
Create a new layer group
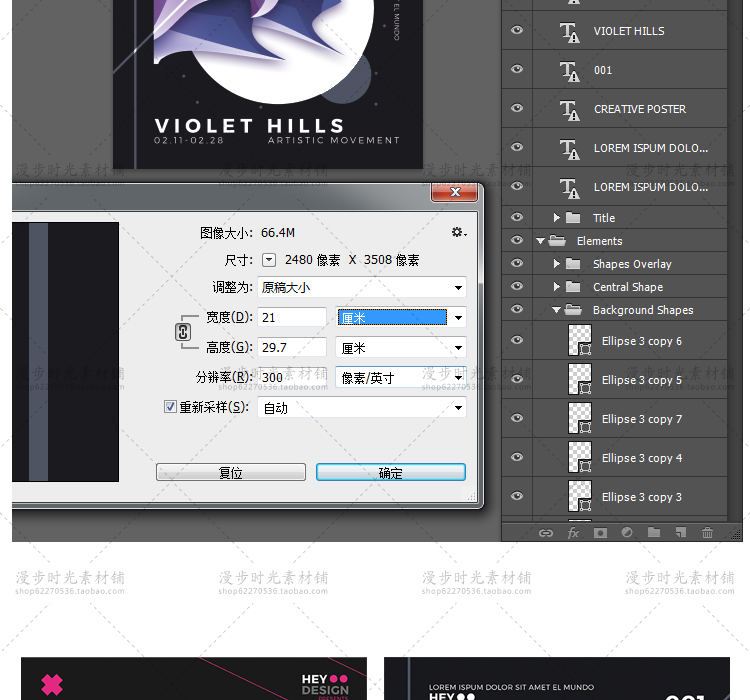654,533
